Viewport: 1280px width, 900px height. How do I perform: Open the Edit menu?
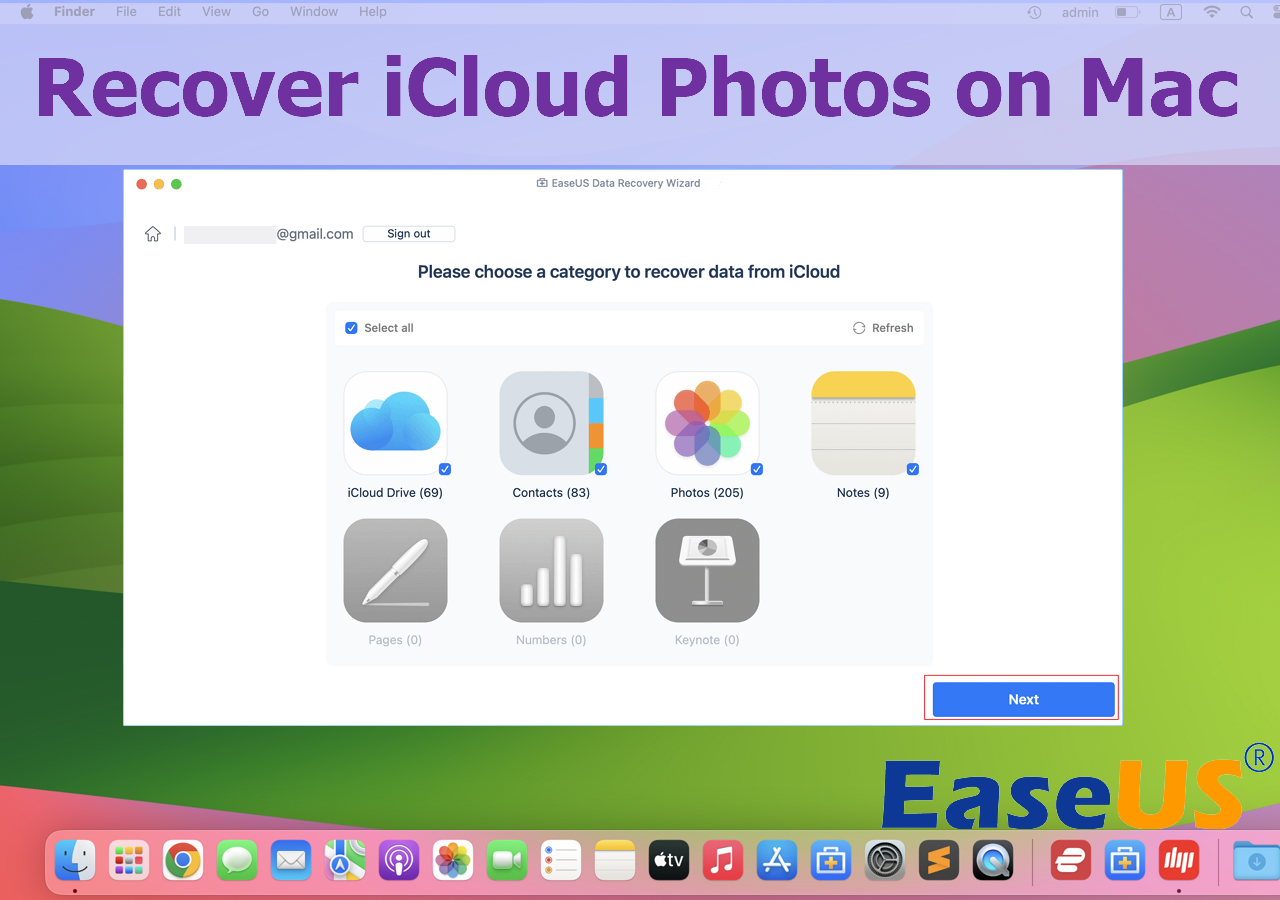click(170, 12)
